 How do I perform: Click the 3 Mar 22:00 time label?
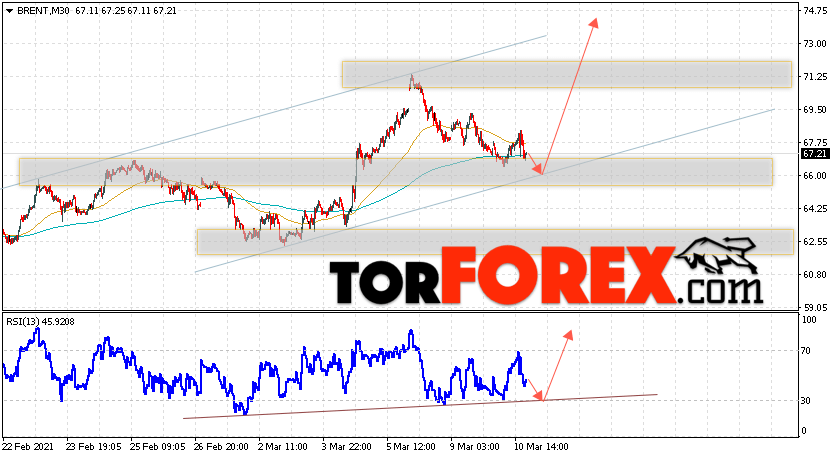coord(347,447)
